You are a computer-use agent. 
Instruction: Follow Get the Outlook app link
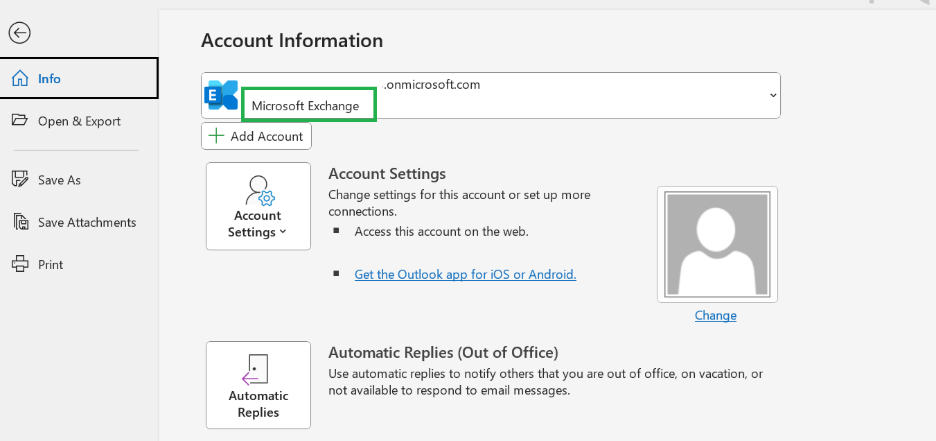(x=465, y=274)
